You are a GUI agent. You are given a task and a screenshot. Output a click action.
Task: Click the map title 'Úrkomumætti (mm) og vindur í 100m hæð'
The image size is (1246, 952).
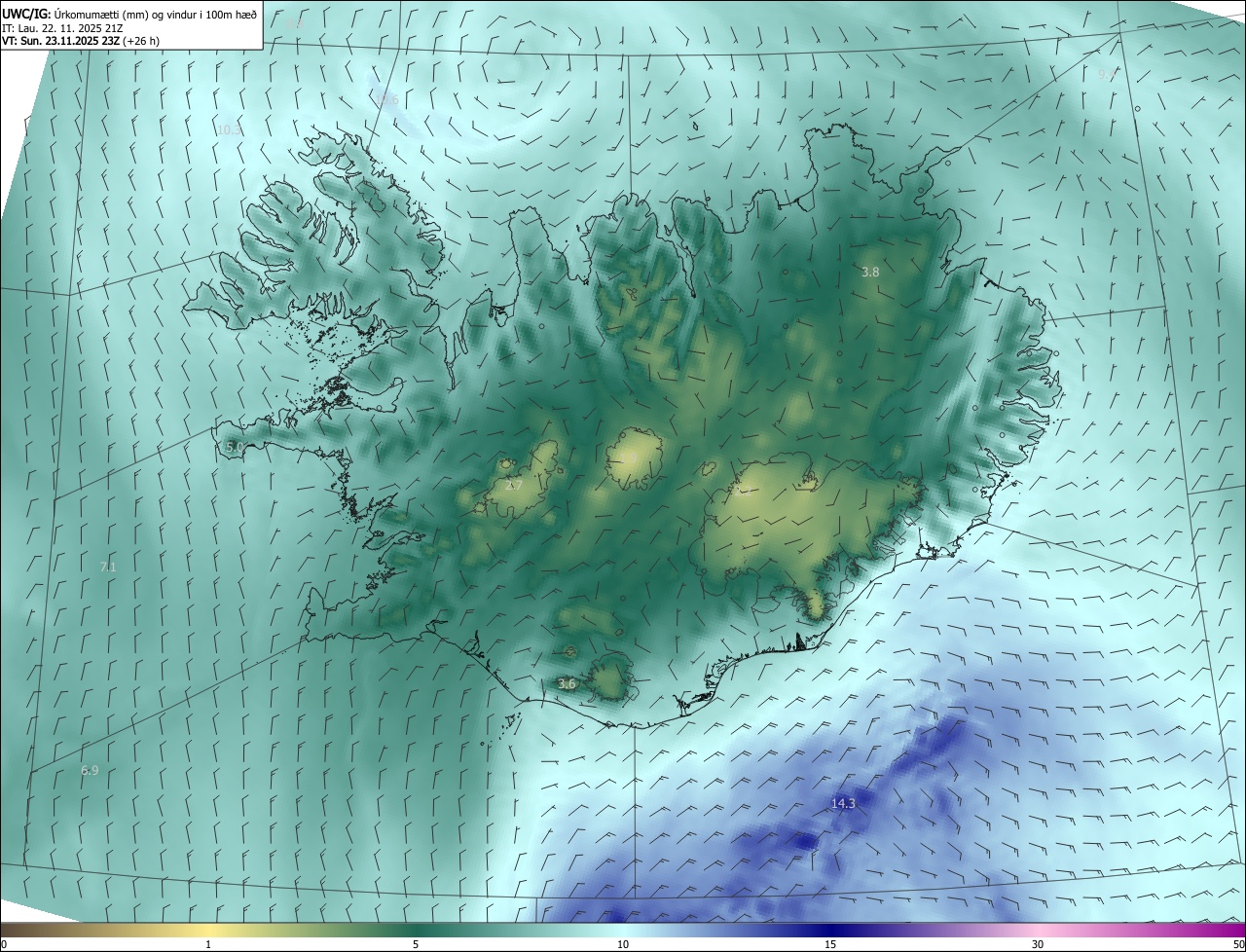pyautogui.click(x=156, y=14)
